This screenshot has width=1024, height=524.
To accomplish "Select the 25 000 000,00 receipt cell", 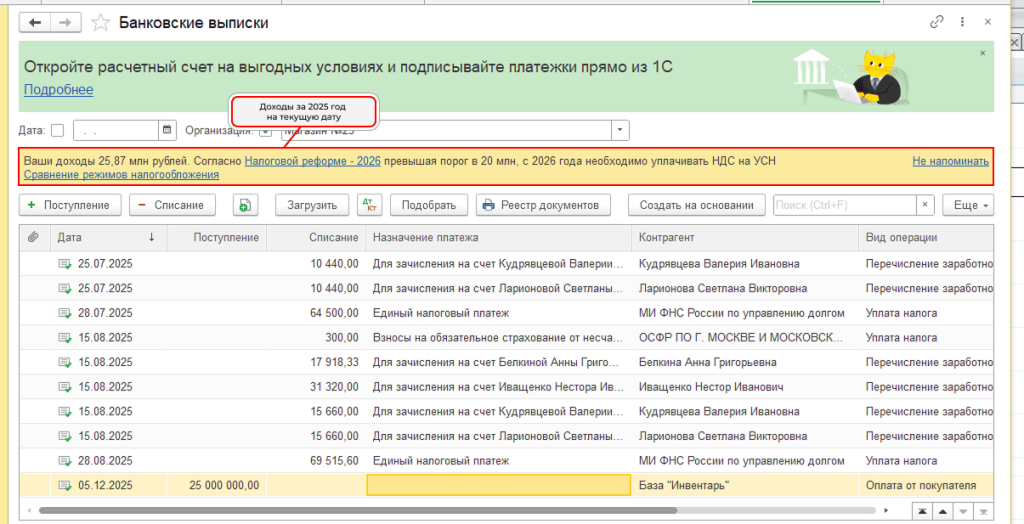I will [x=217, y=485].
